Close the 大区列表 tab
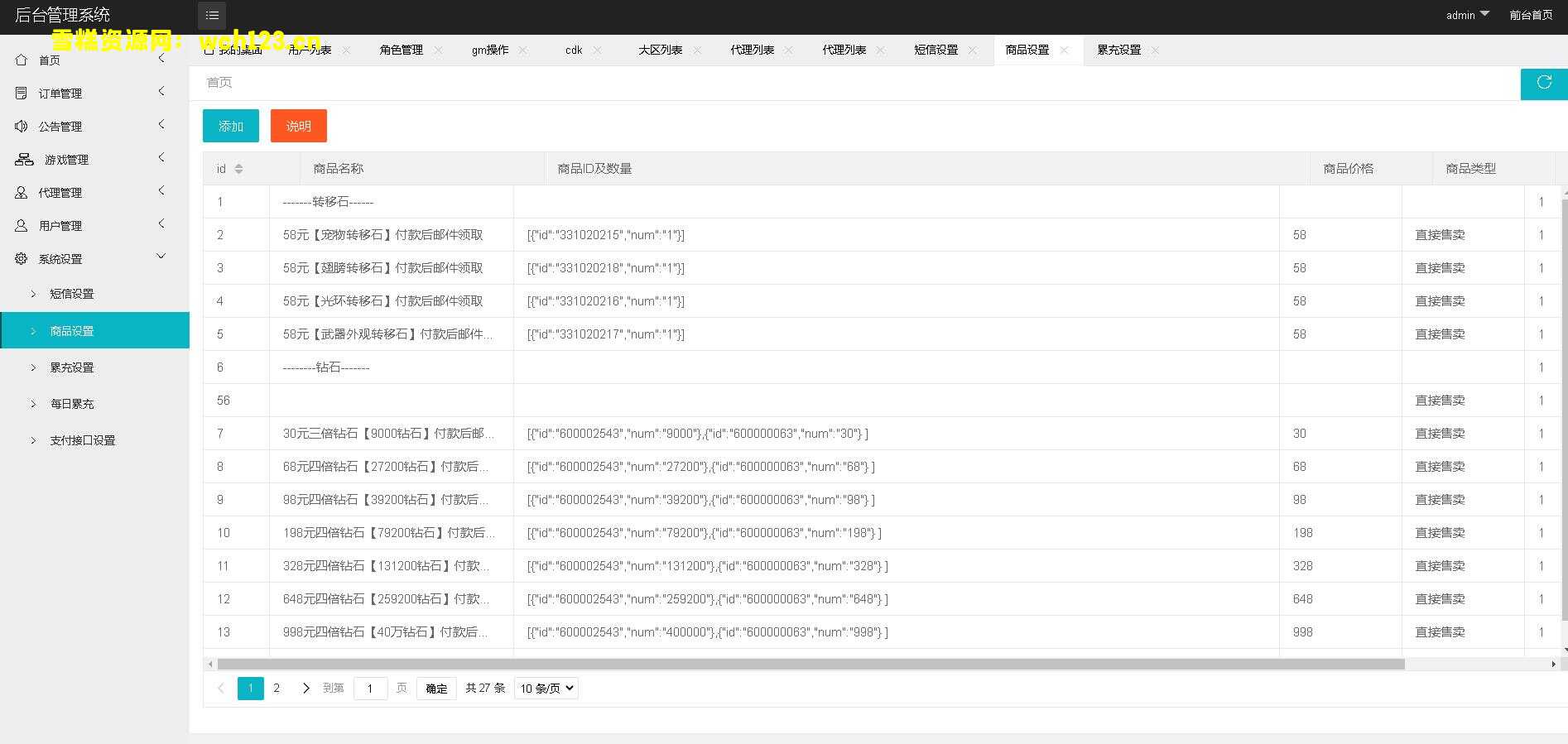1568x744 pixels. click(x=697, y=50)
